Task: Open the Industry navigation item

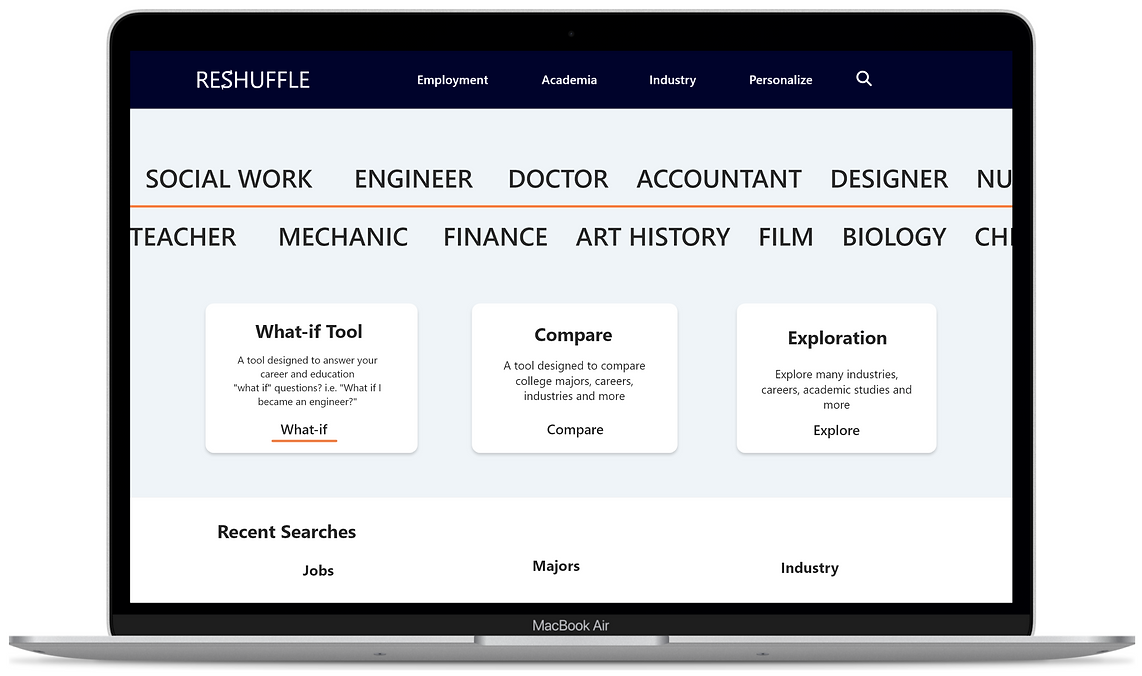Action: pos(672,80)
